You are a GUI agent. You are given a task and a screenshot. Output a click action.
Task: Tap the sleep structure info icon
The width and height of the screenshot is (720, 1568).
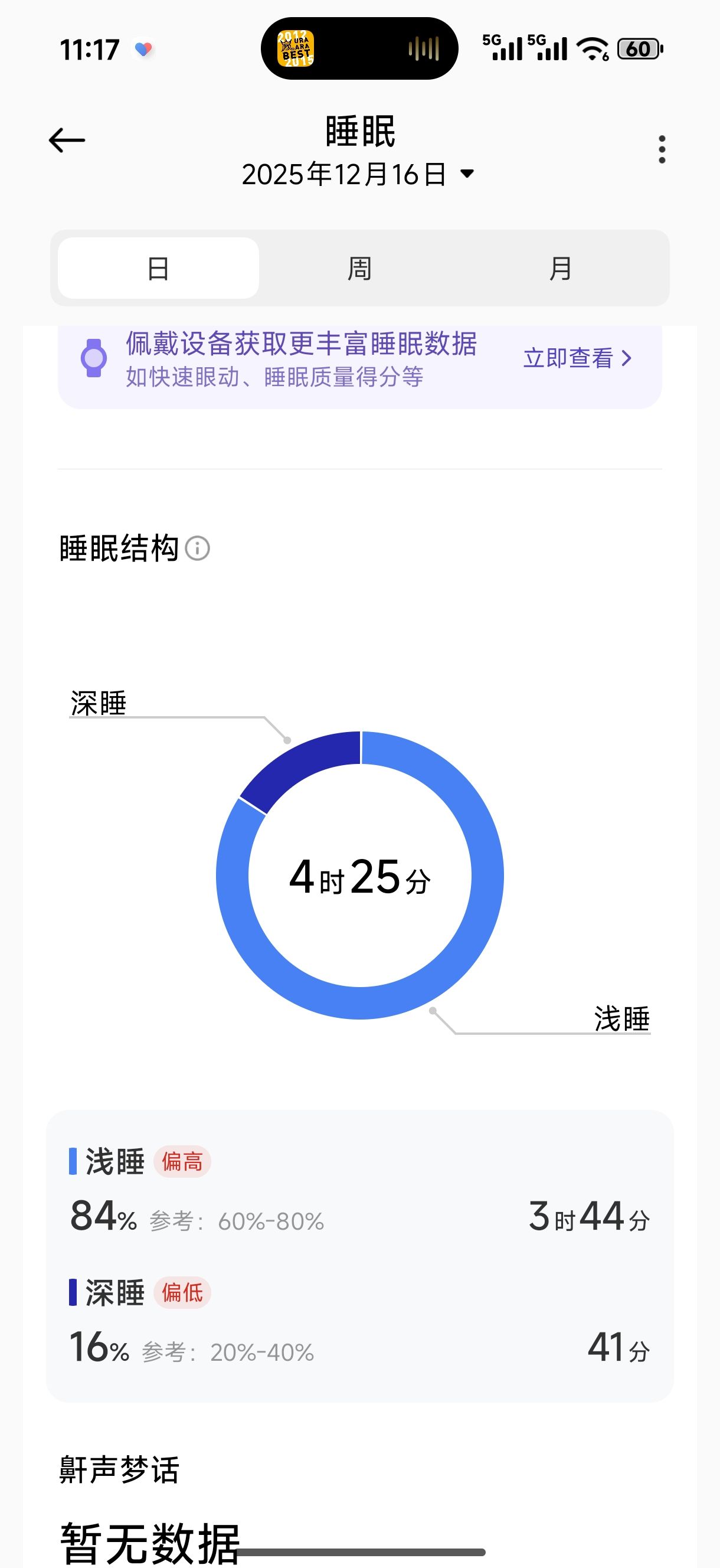pyautogui.click(x=197, y=548)
